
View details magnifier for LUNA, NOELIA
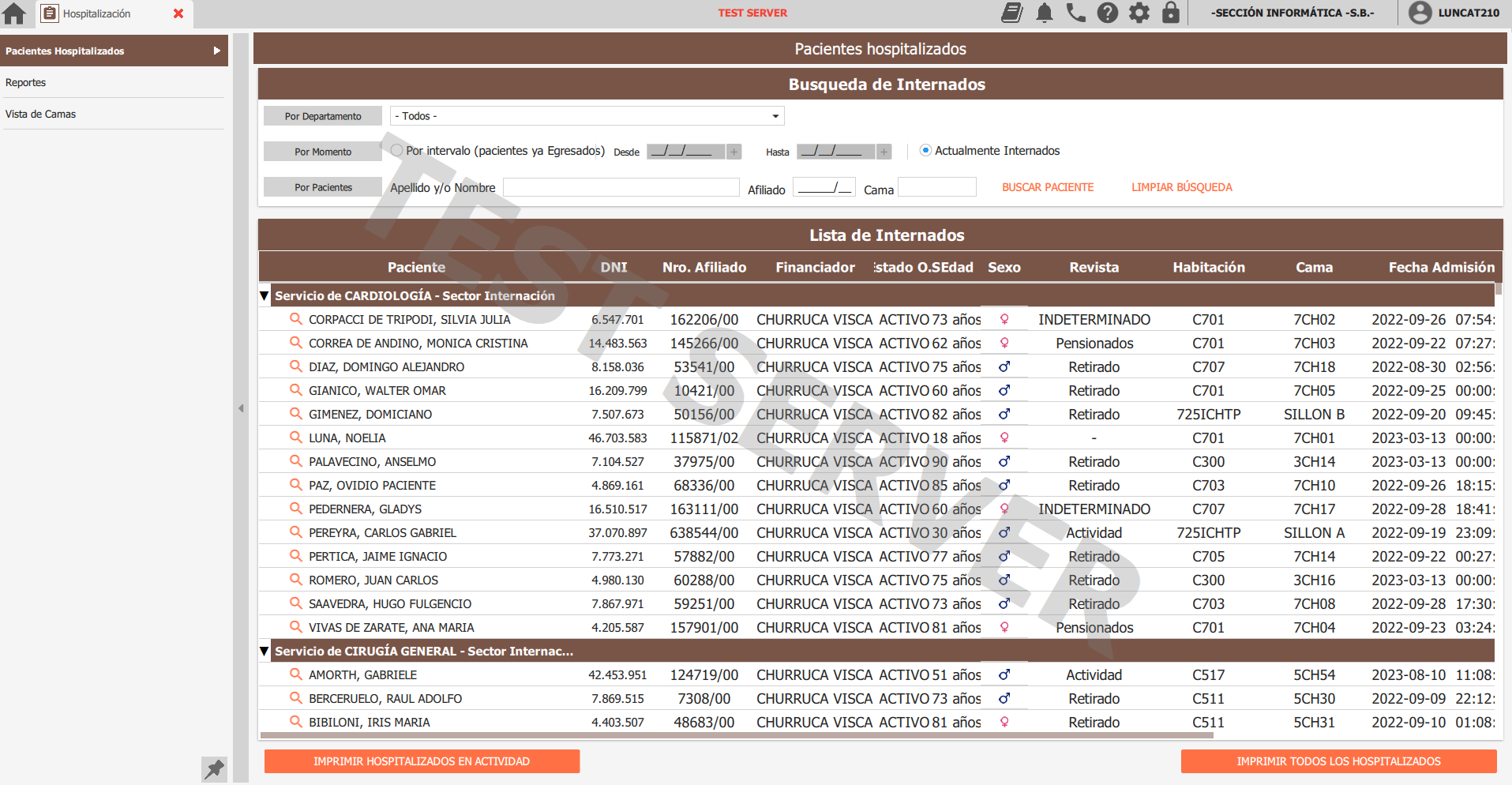point(296,437)
